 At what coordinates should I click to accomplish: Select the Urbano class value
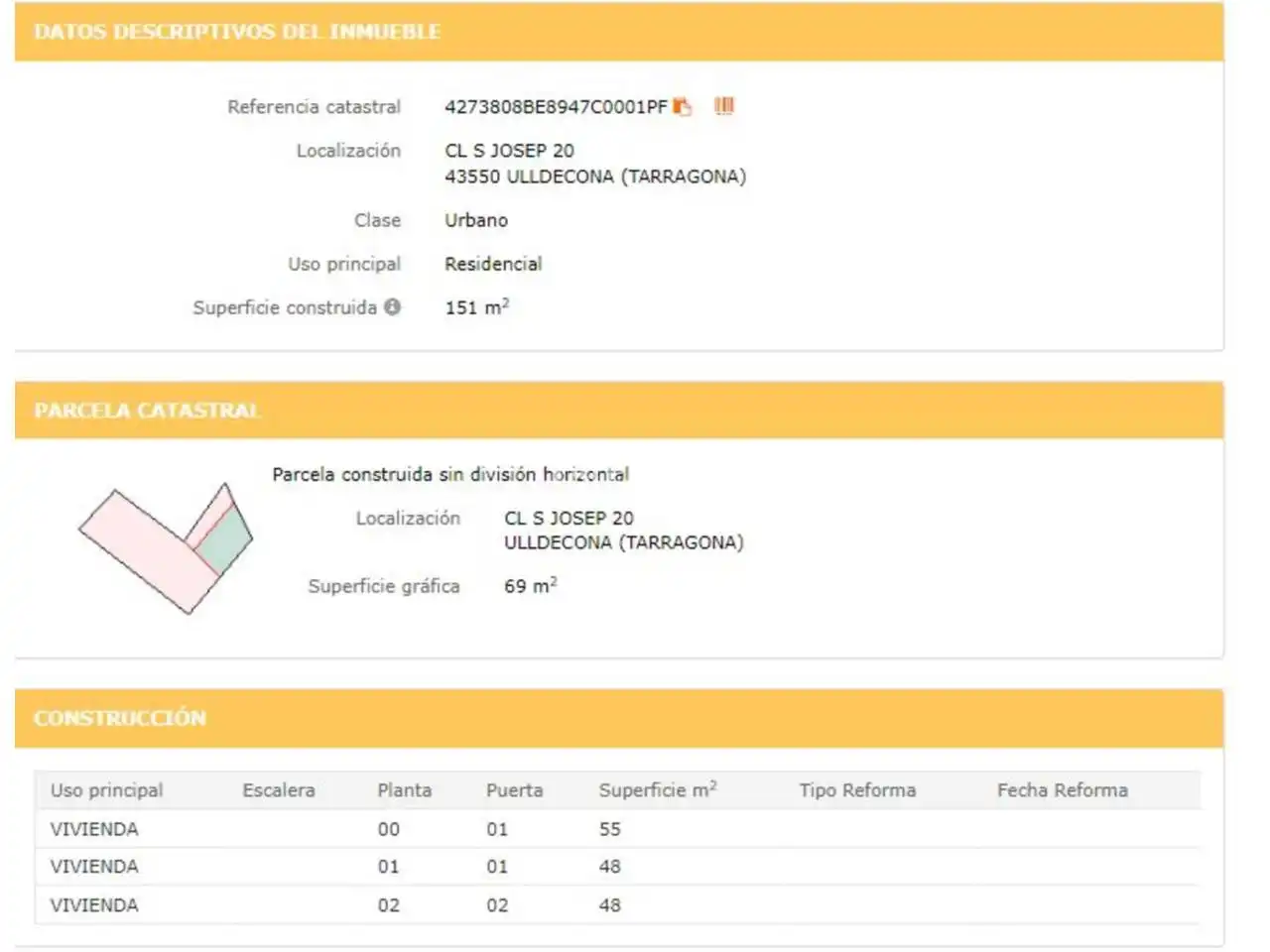pyautogui.click(x=476, y=220)
